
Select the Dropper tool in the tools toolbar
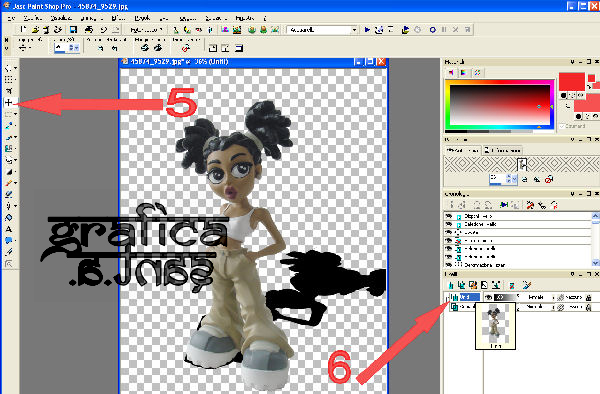coord(8,125)
